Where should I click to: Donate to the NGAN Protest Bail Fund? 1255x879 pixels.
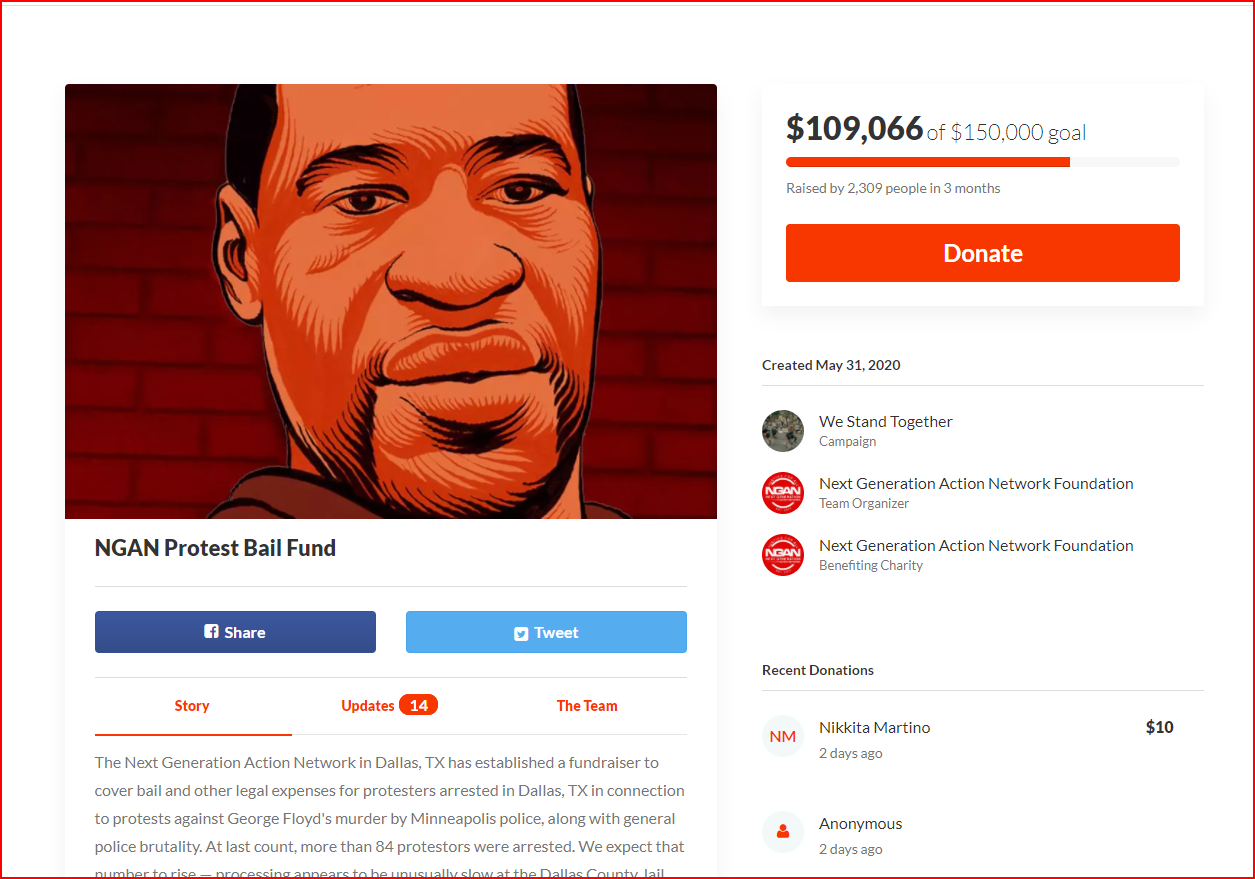click(x=983, y=253)
